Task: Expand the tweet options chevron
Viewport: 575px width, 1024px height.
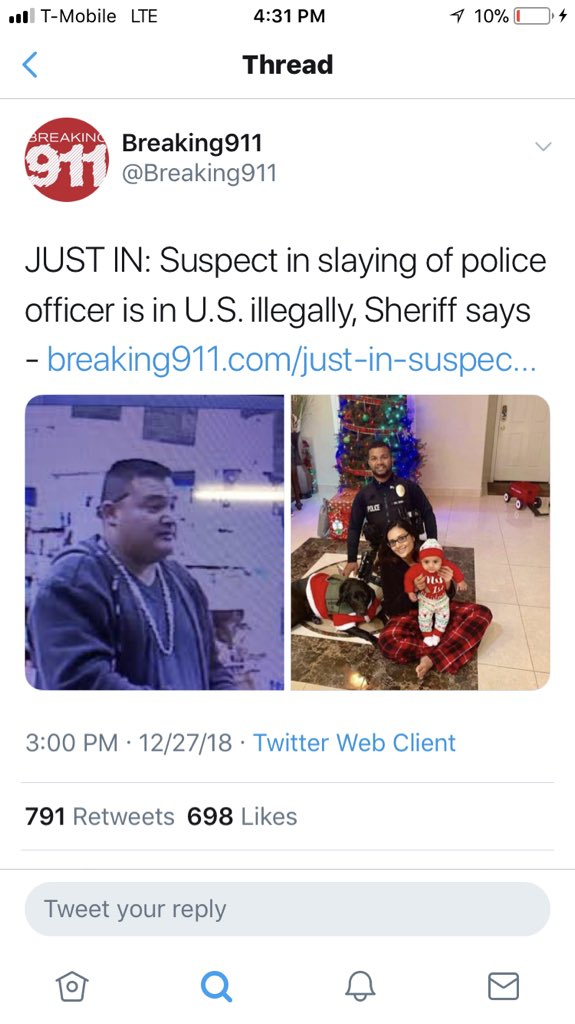Action: (544, 146)
